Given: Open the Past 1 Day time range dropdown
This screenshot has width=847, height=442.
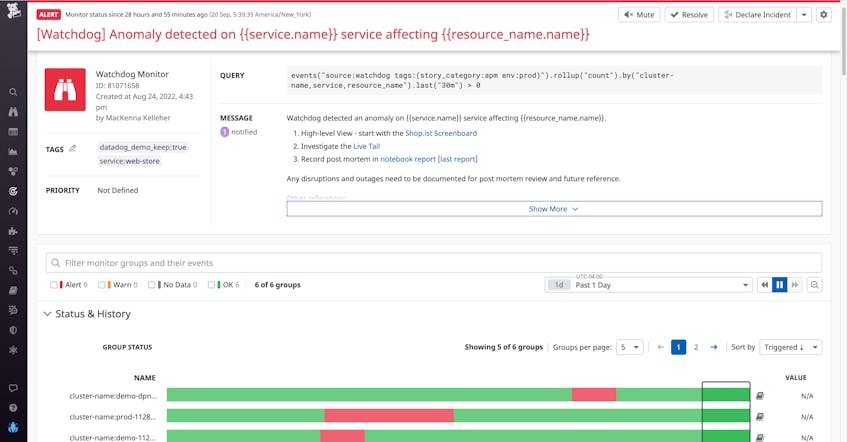Looking at the screenshot, I should pyautogui.click(x=648, y=285).
